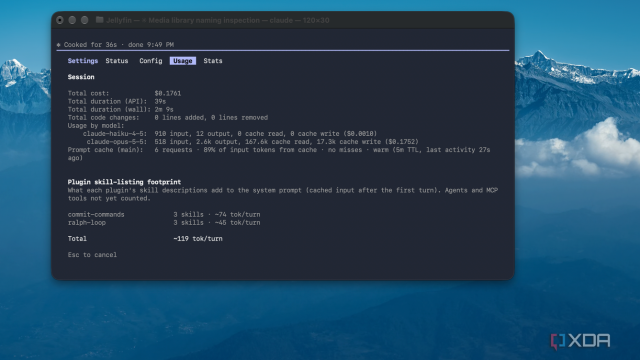Click the 'Esc to cancel' hint
The width and height of the screenshot is (640, 360).
click(92, 255)
